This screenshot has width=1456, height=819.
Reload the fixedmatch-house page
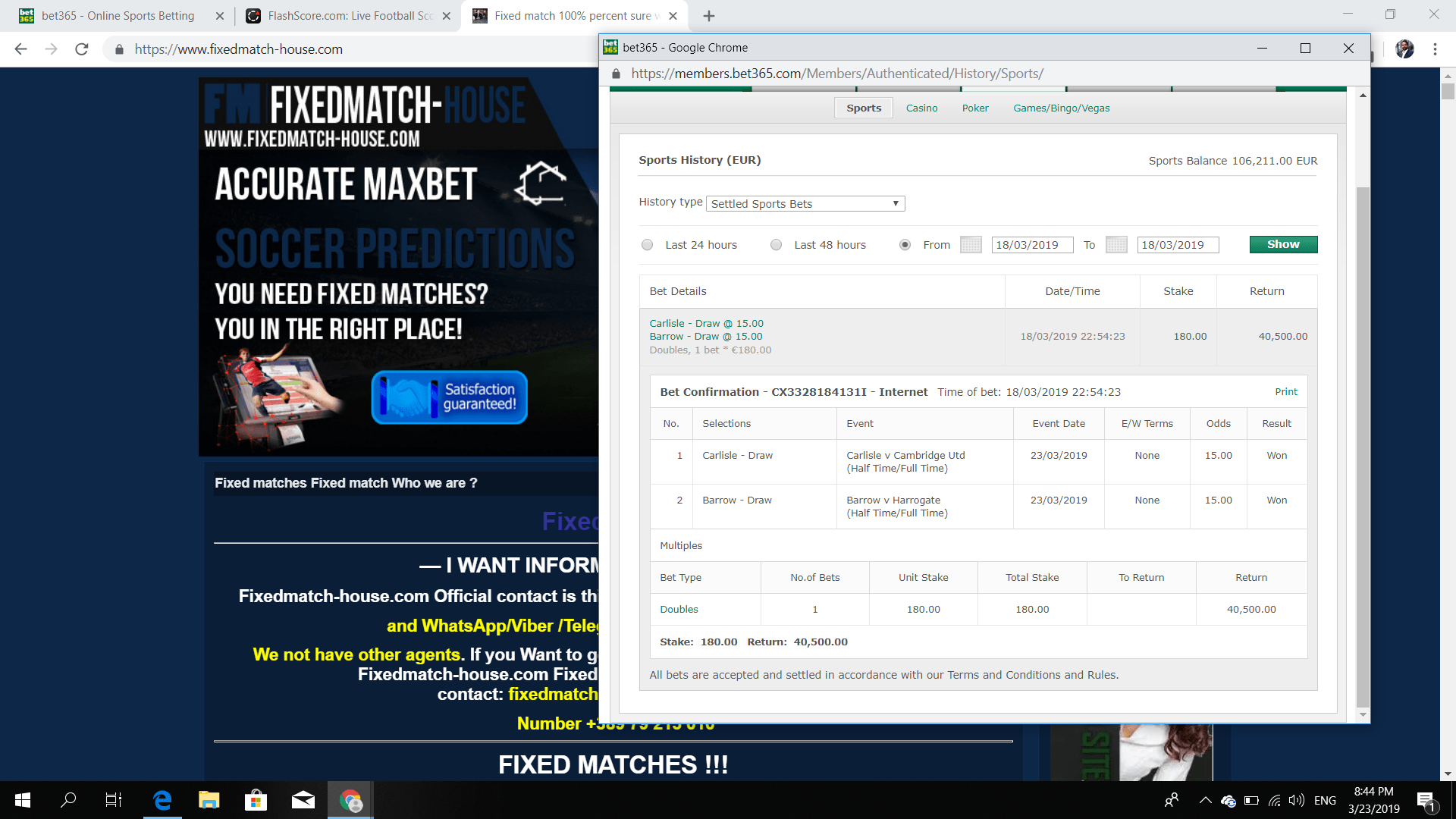click(82, 49)
